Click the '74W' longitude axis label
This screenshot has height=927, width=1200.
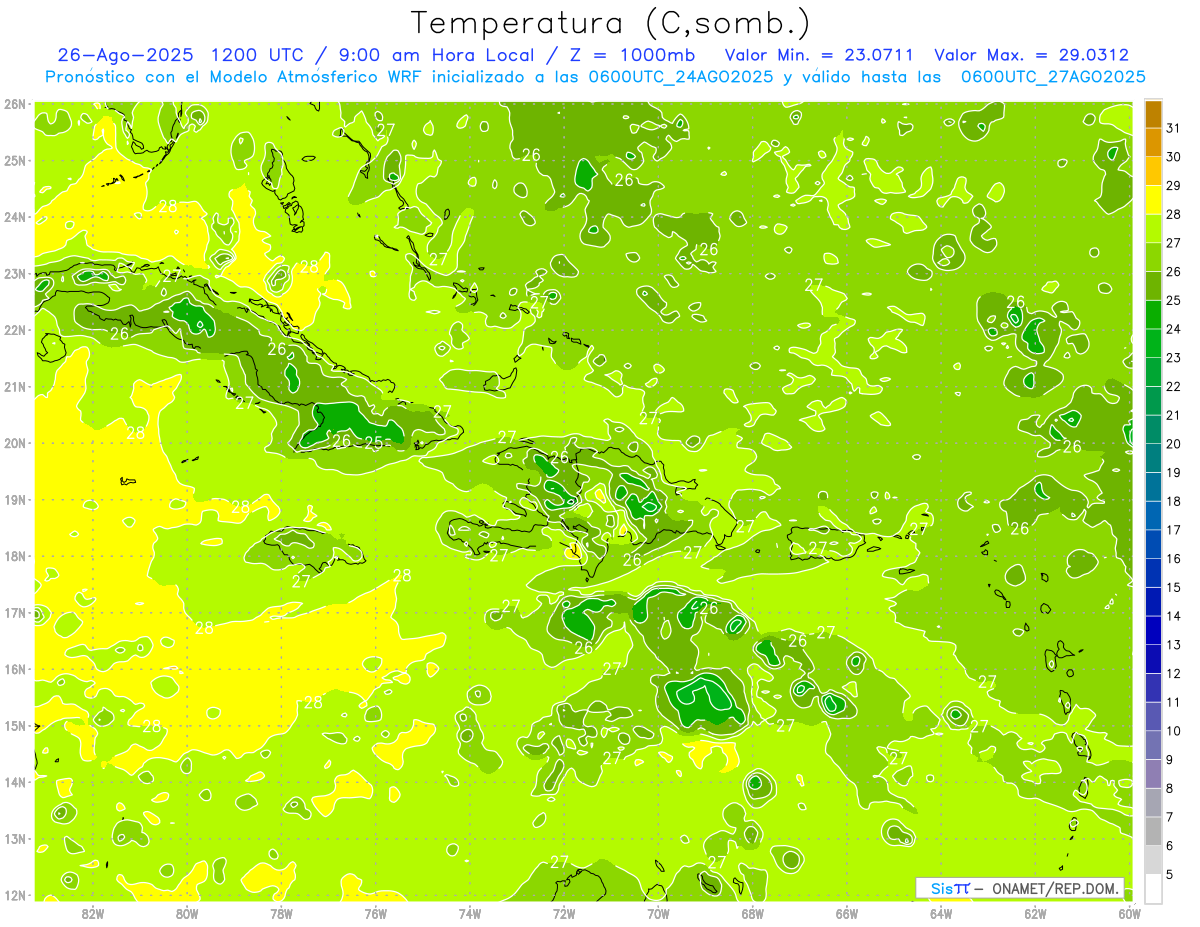[470, 913]
